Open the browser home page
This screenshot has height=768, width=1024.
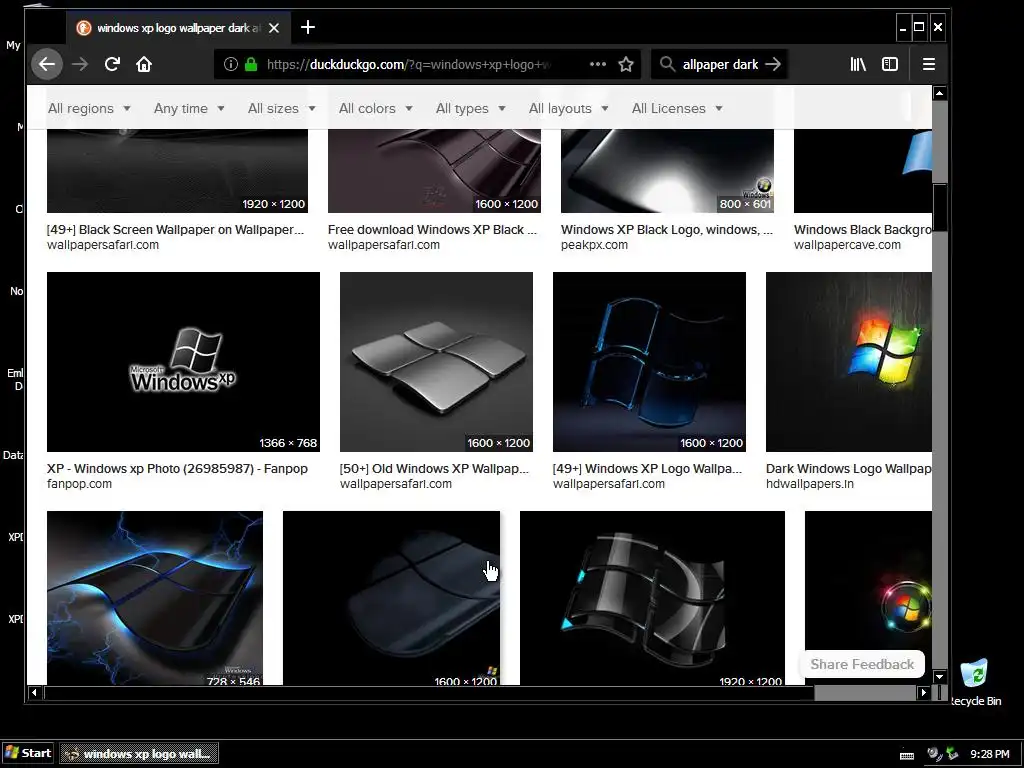pyautogui.click(x=144, y=64)
